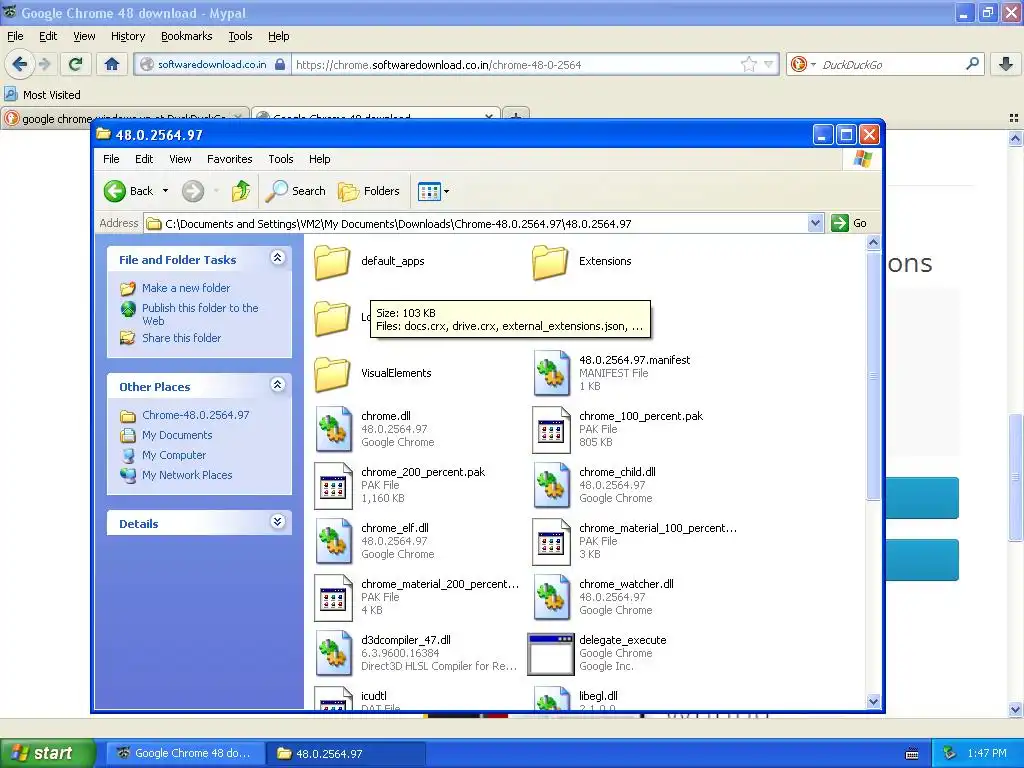Switch to Google Chrome 48 taskbar item
This screenshot has width=1024, height=768.
[x=185, y=753]
